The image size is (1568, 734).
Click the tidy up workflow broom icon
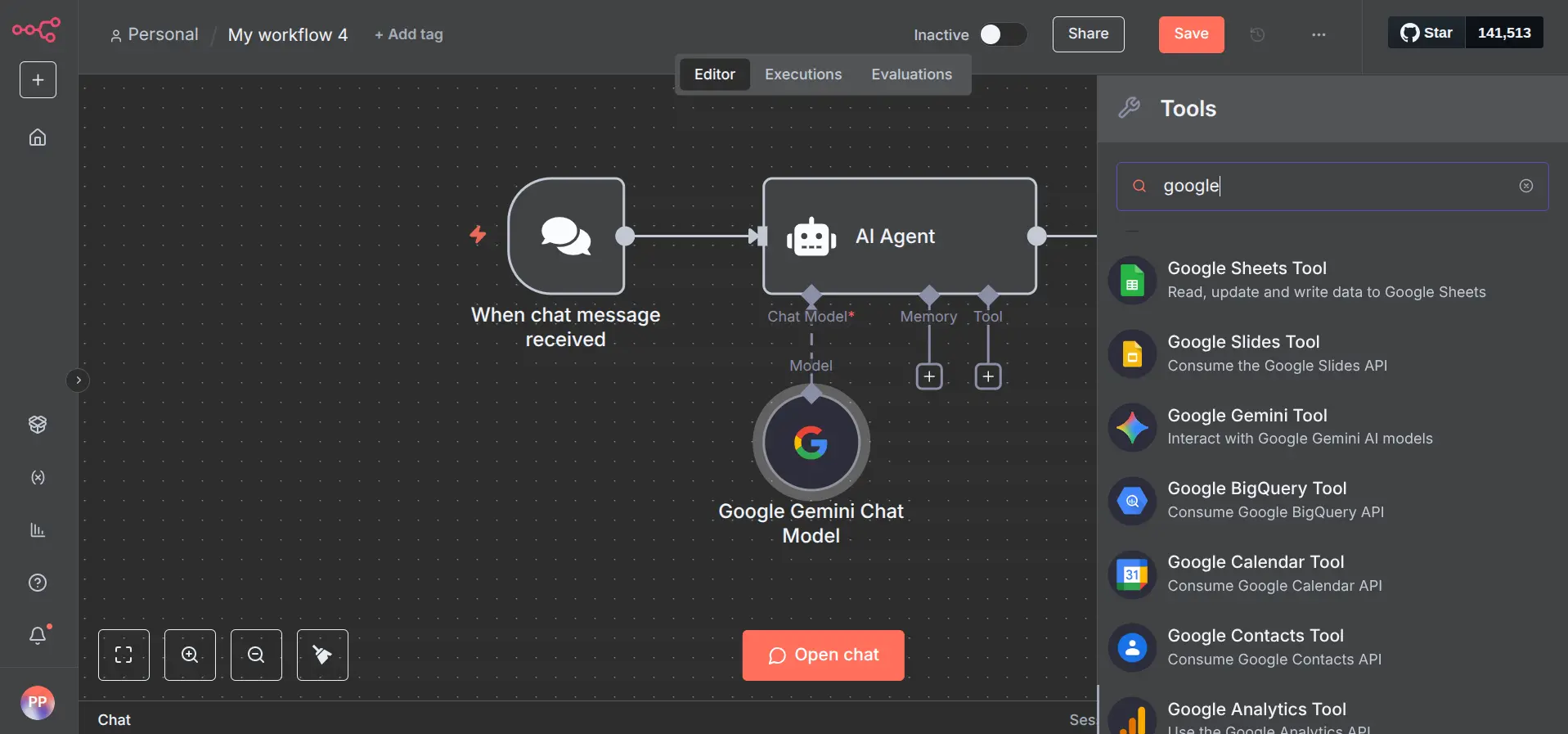(322, 655)
